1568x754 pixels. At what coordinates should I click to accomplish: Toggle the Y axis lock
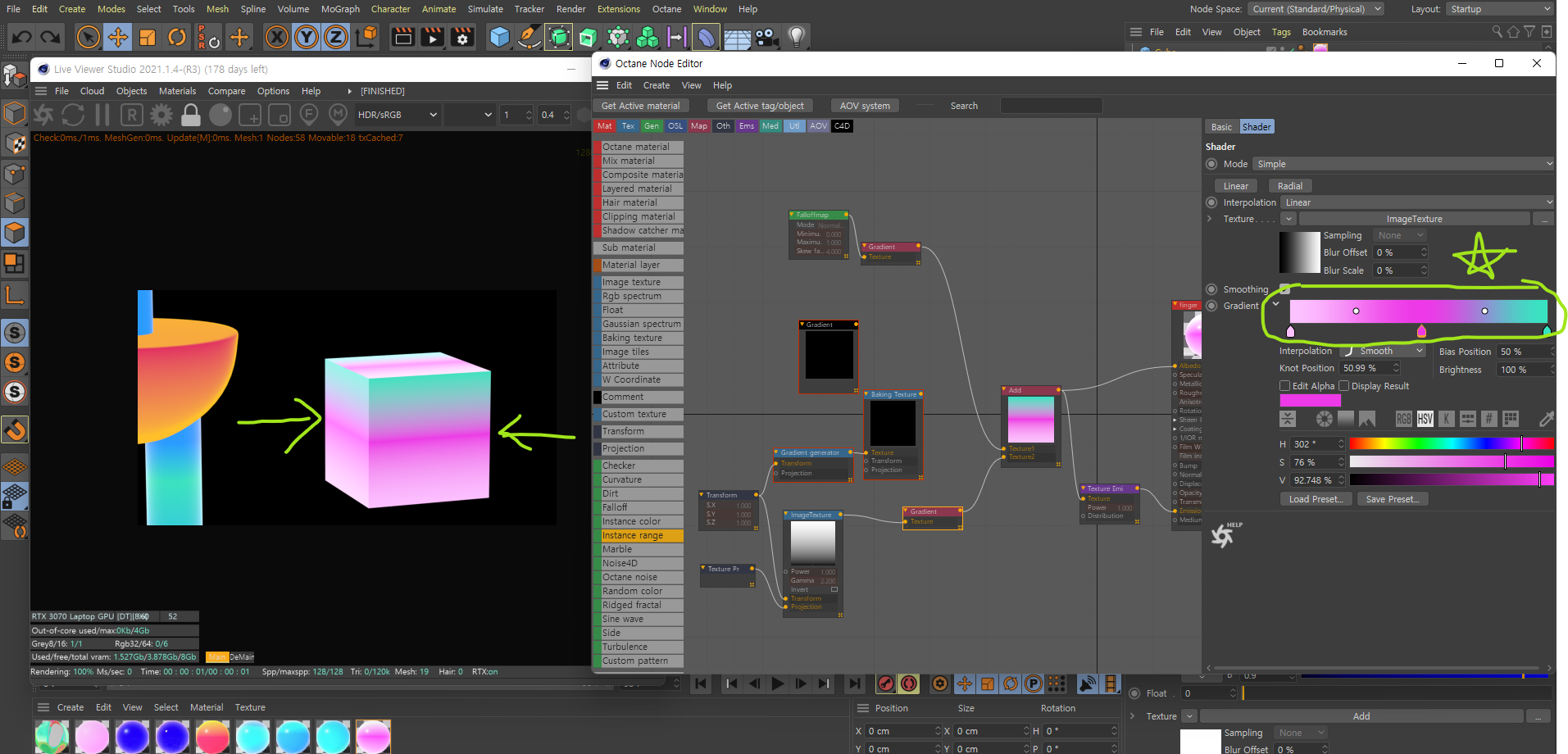tap(307, 37)
